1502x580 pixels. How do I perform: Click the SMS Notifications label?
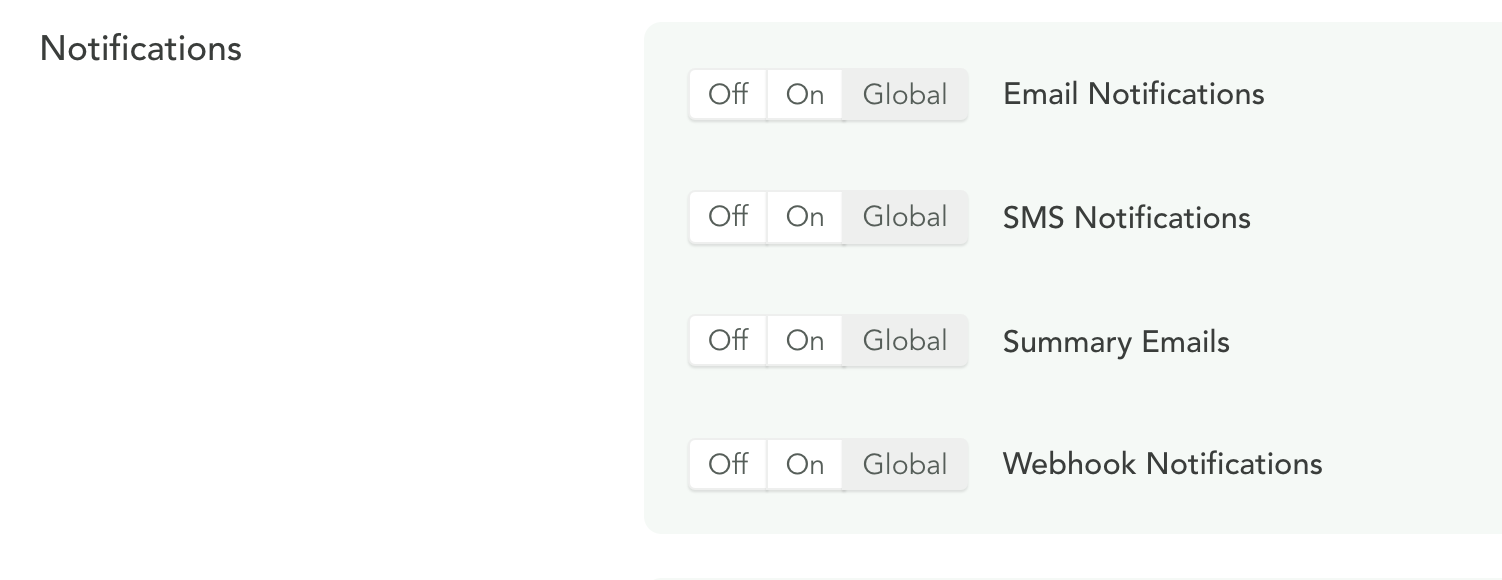1126,218
